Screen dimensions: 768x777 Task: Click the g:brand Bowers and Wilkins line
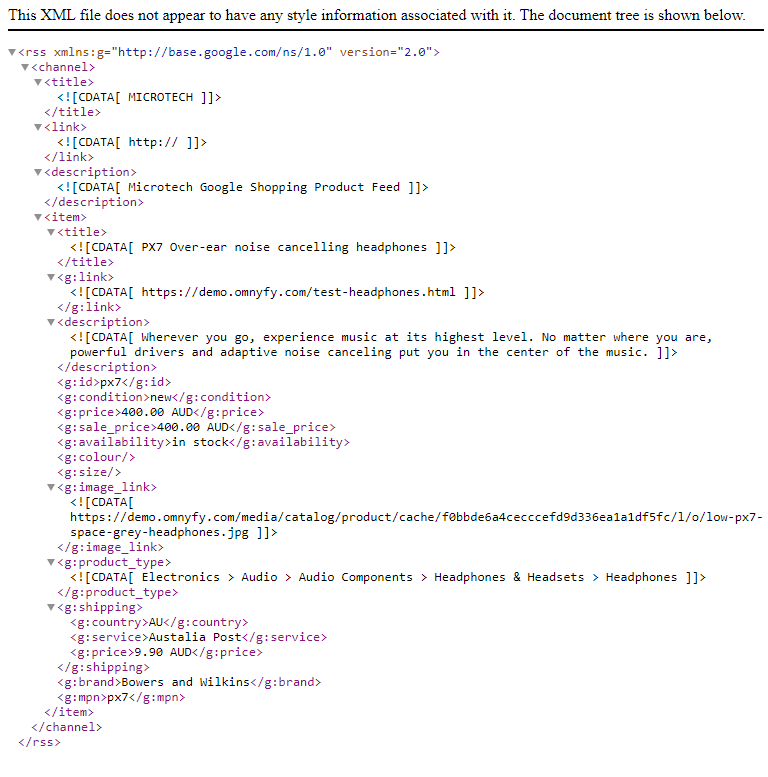pyautogui.click(x=189, y=682)
